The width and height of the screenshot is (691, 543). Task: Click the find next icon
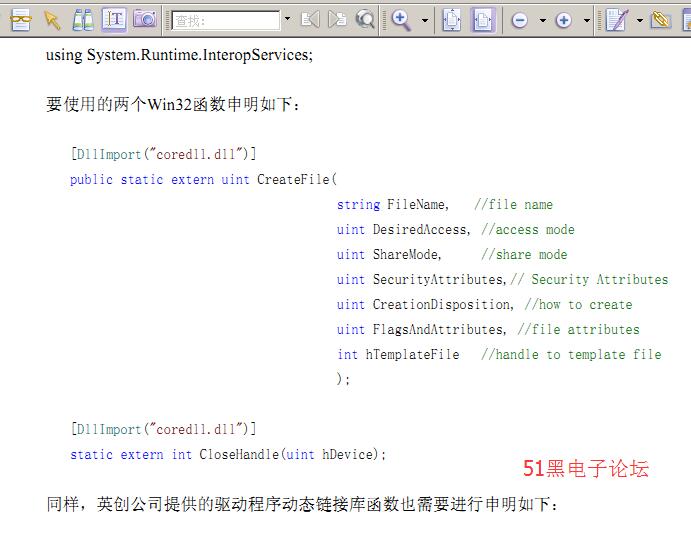pos(337,20)
